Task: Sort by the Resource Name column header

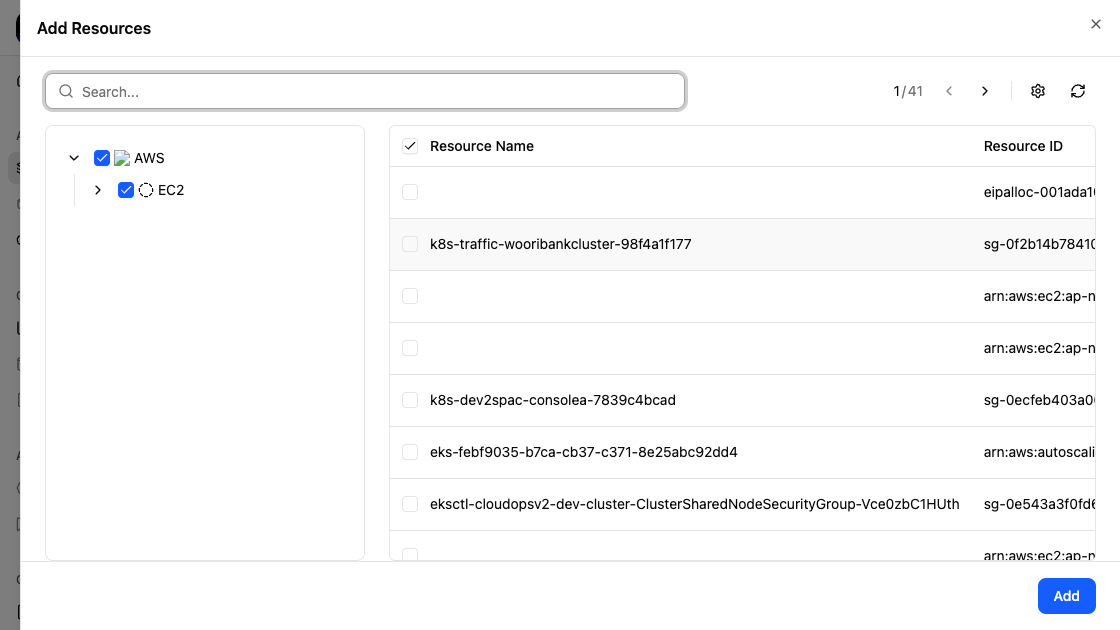Action: point(482,146)
